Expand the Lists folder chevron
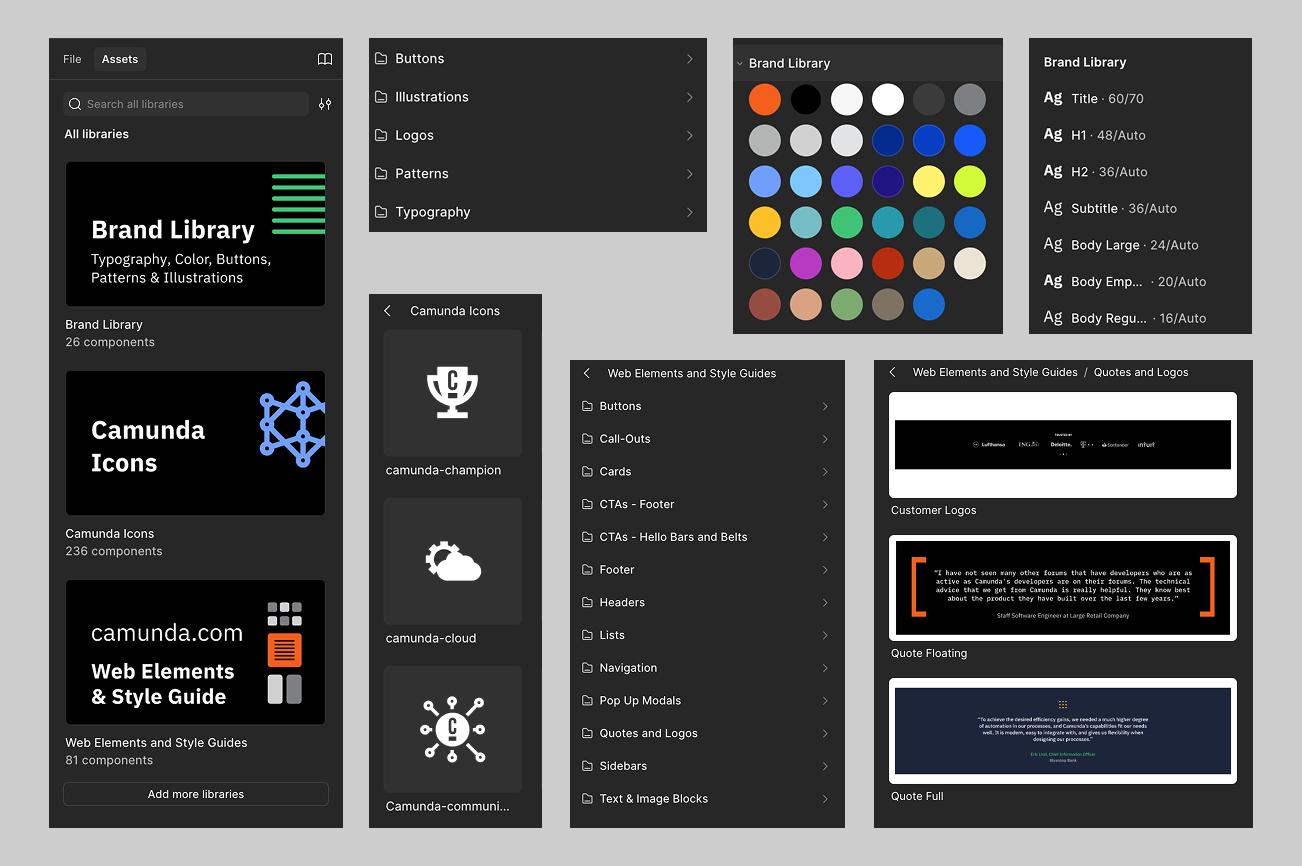Image resolution: width=1302 pixels, height=866 pixels. coord(825,635)
